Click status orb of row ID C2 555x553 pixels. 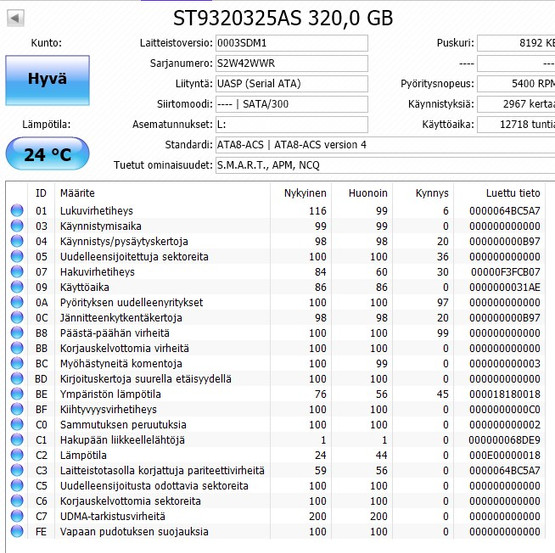(17, 455)
